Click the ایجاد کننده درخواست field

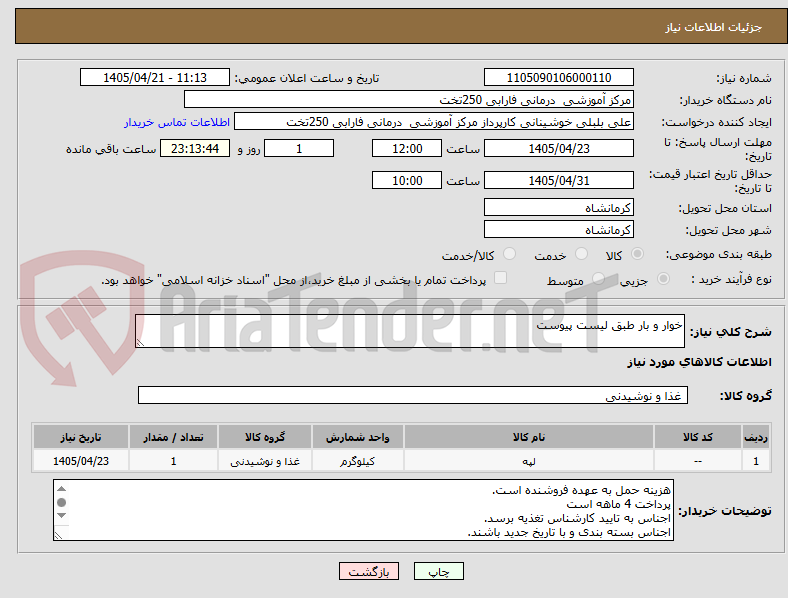pos(434,122)
